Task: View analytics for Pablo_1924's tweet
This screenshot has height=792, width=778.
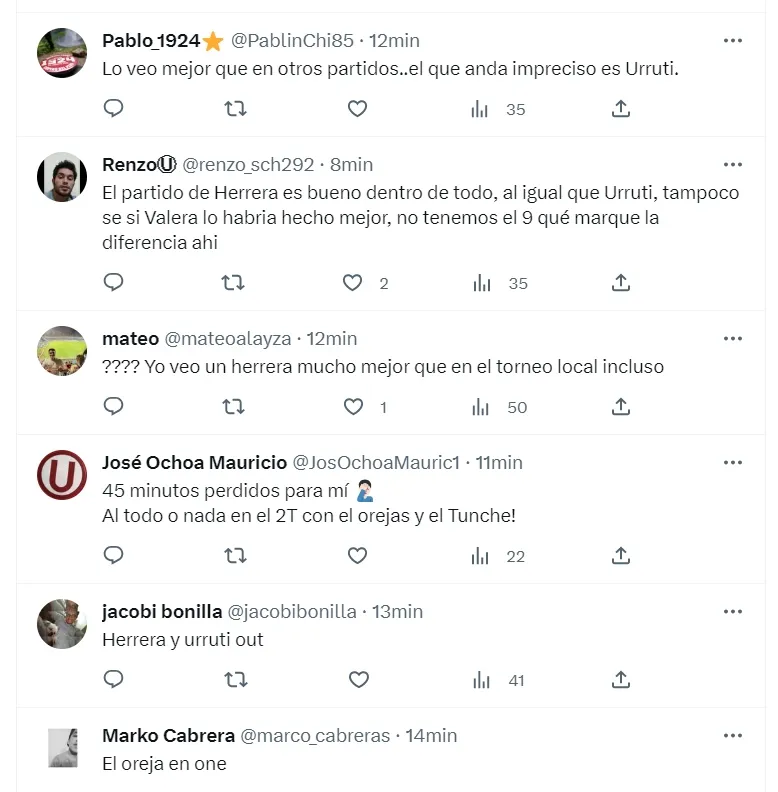Action: [480, 109]
